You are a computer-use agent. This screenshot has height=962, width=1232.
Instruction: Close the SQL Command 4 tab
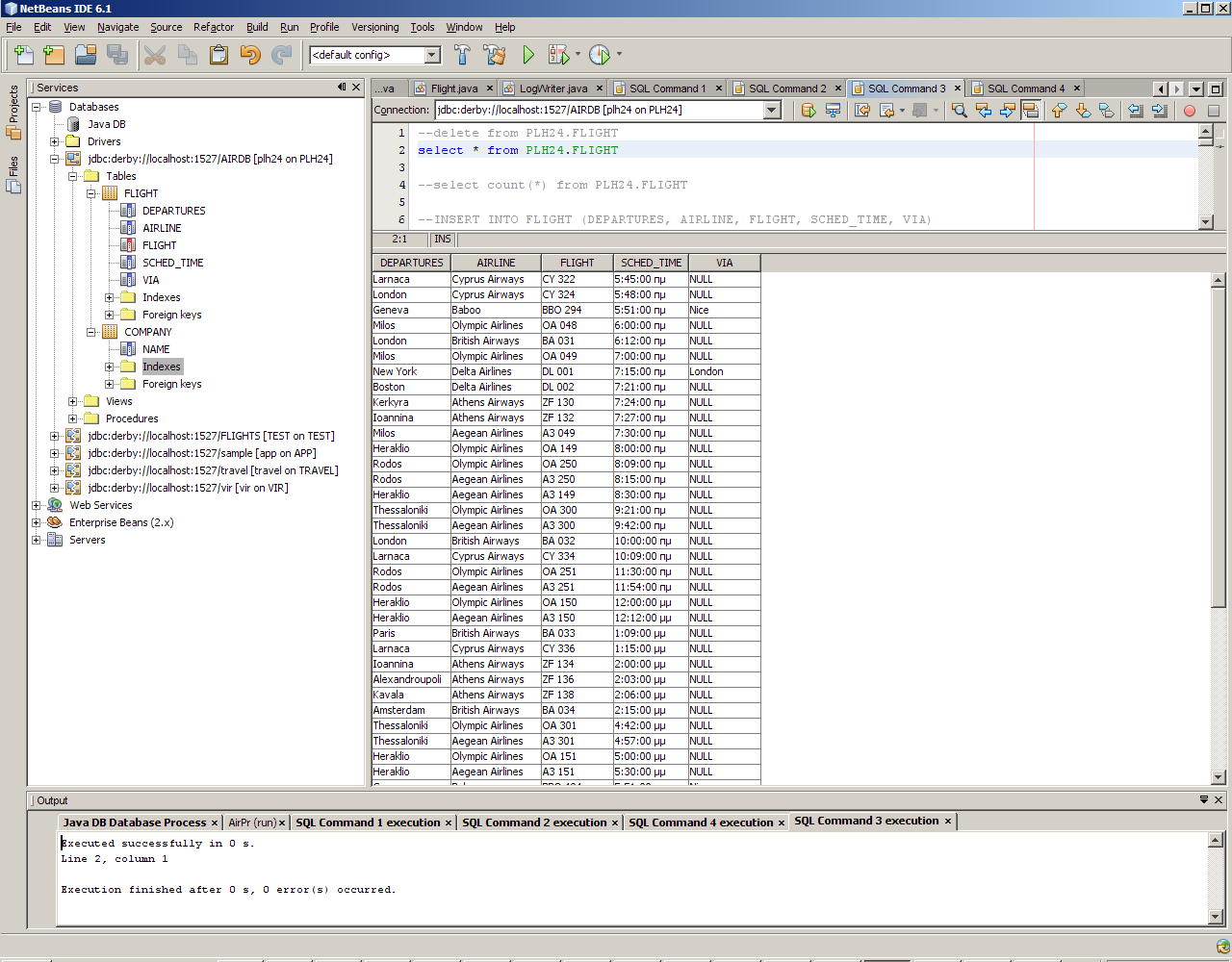click(x=1077, y=89)
